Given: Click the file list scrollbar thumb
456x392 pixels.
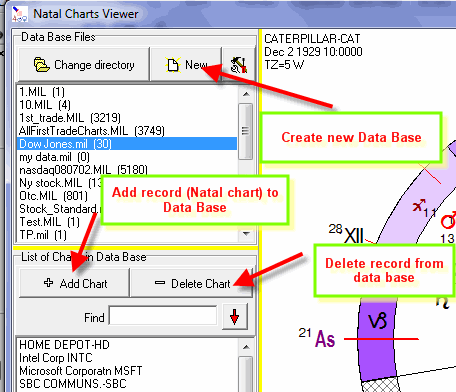Looking at the screenshot, I should coord(246,131).
